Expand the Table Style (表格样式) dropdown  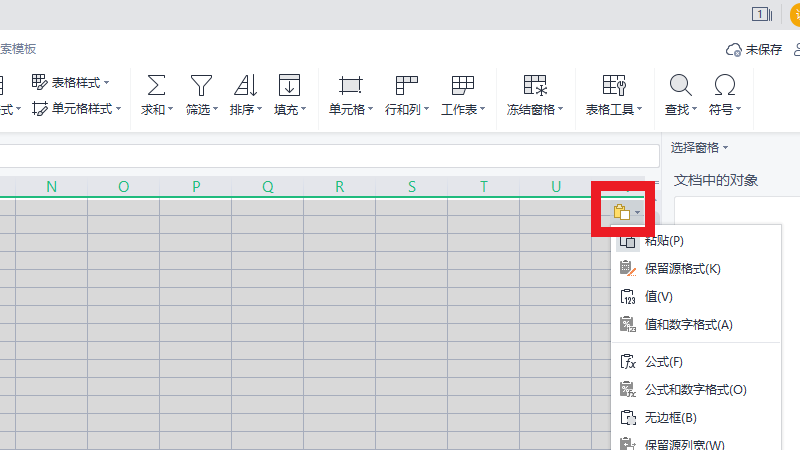(107, 82)
